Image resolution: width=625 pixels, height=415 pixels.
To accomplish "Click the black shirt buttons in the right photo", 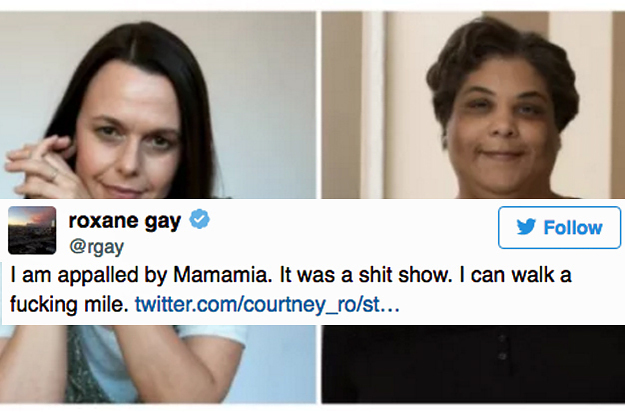I will 503,348.
